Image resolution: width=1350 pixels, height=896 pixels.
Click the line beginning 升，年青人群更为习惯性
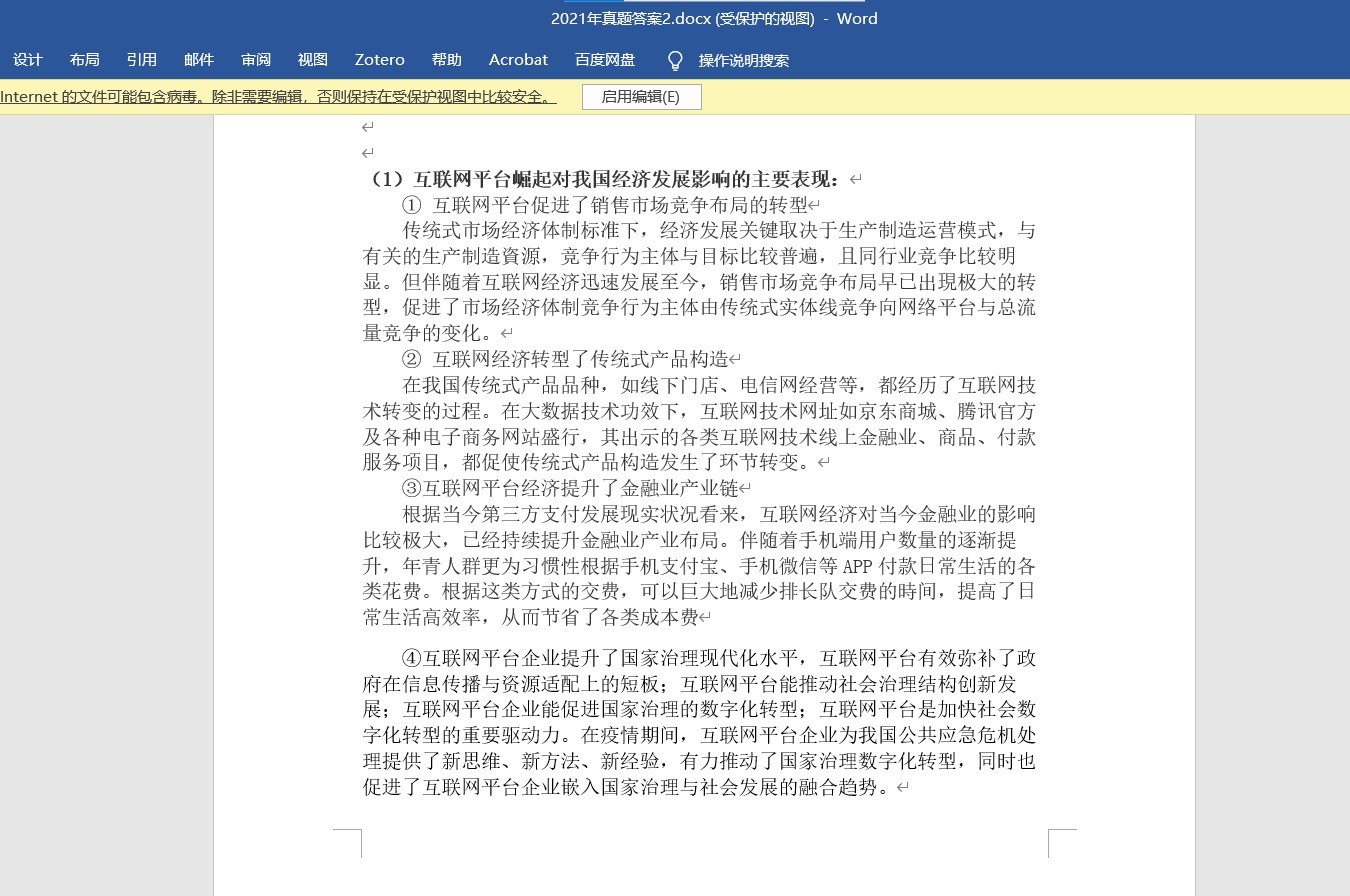699,566
